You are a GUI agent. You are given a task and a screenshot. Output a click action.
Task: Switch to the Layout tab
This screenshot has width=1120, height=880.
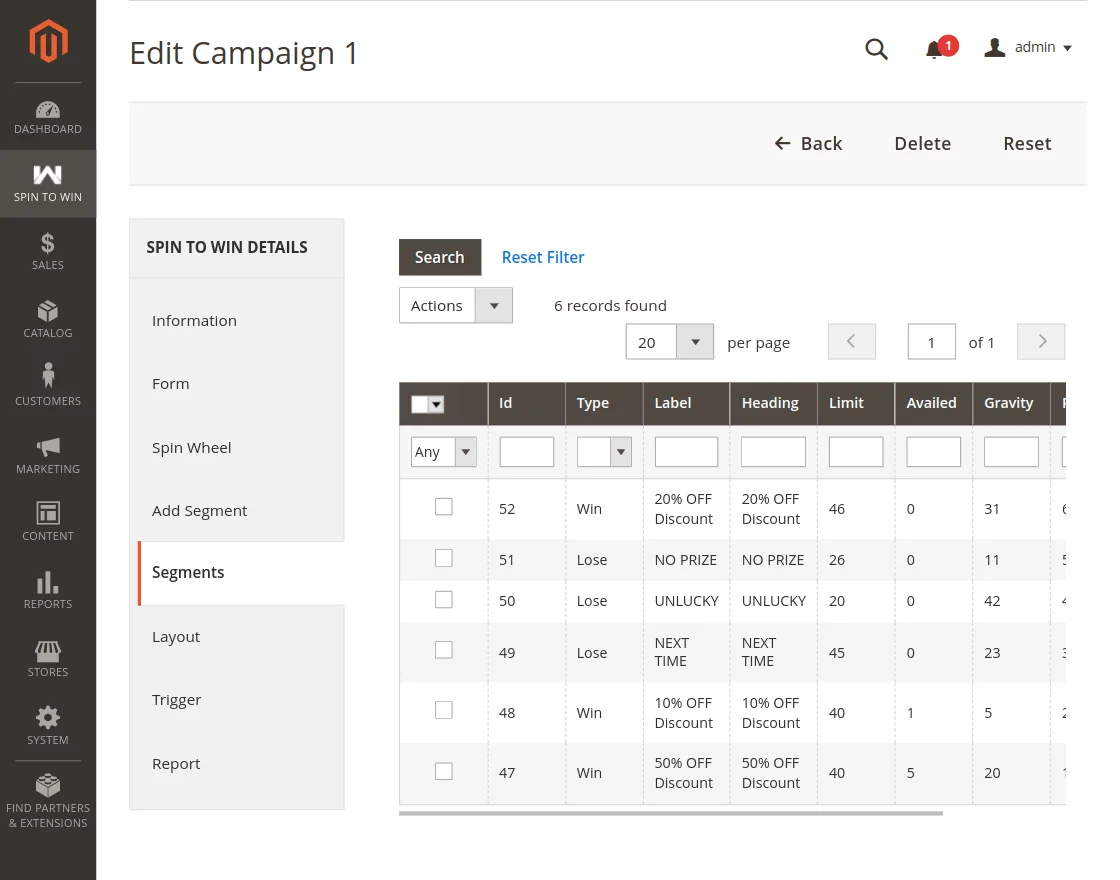coord(176,637)
